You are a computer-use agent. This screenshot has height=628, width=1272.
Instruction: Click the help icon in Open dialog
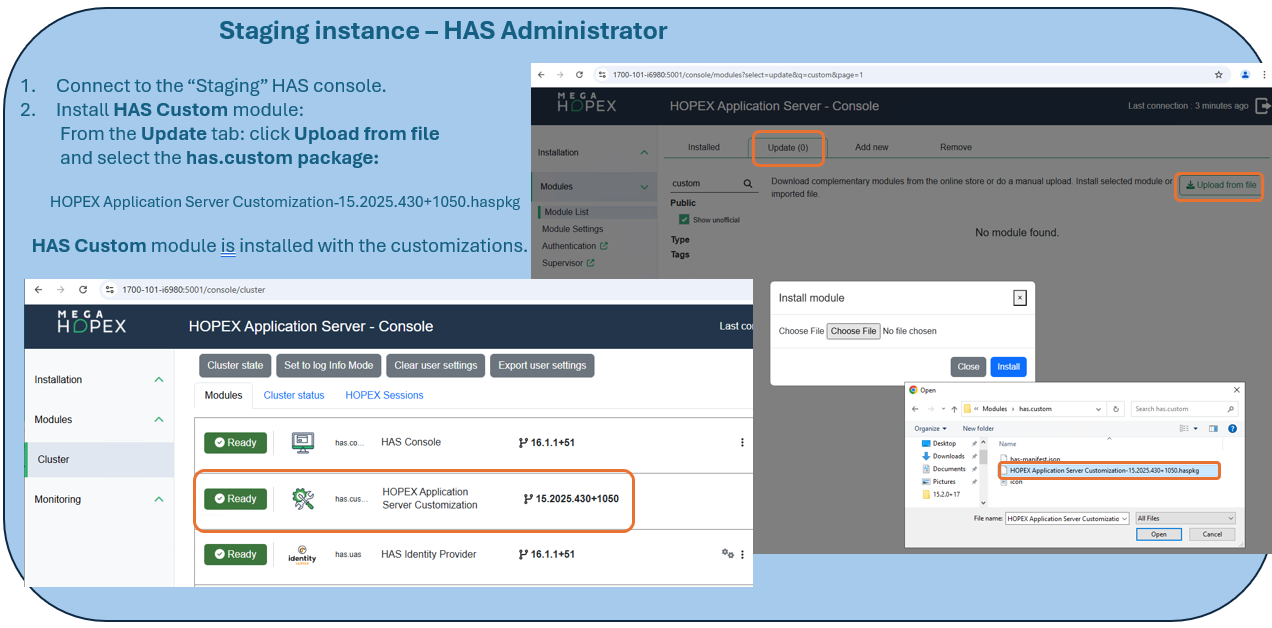click(1232, 428)
